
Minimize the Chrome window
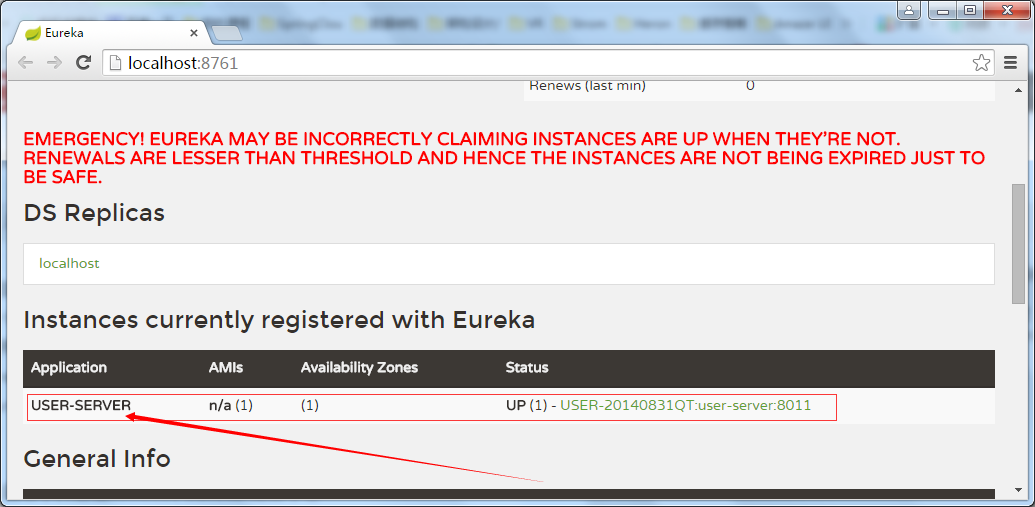pos(942,10)
